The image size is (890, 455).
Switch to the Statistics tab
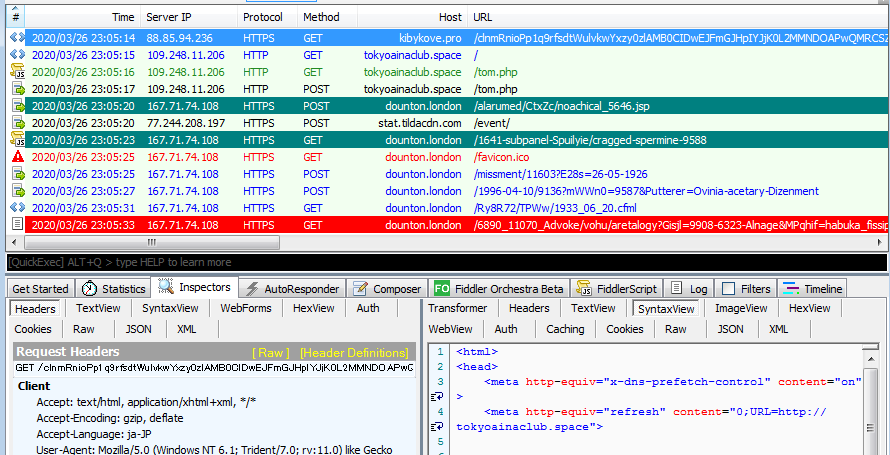point(113,289)
